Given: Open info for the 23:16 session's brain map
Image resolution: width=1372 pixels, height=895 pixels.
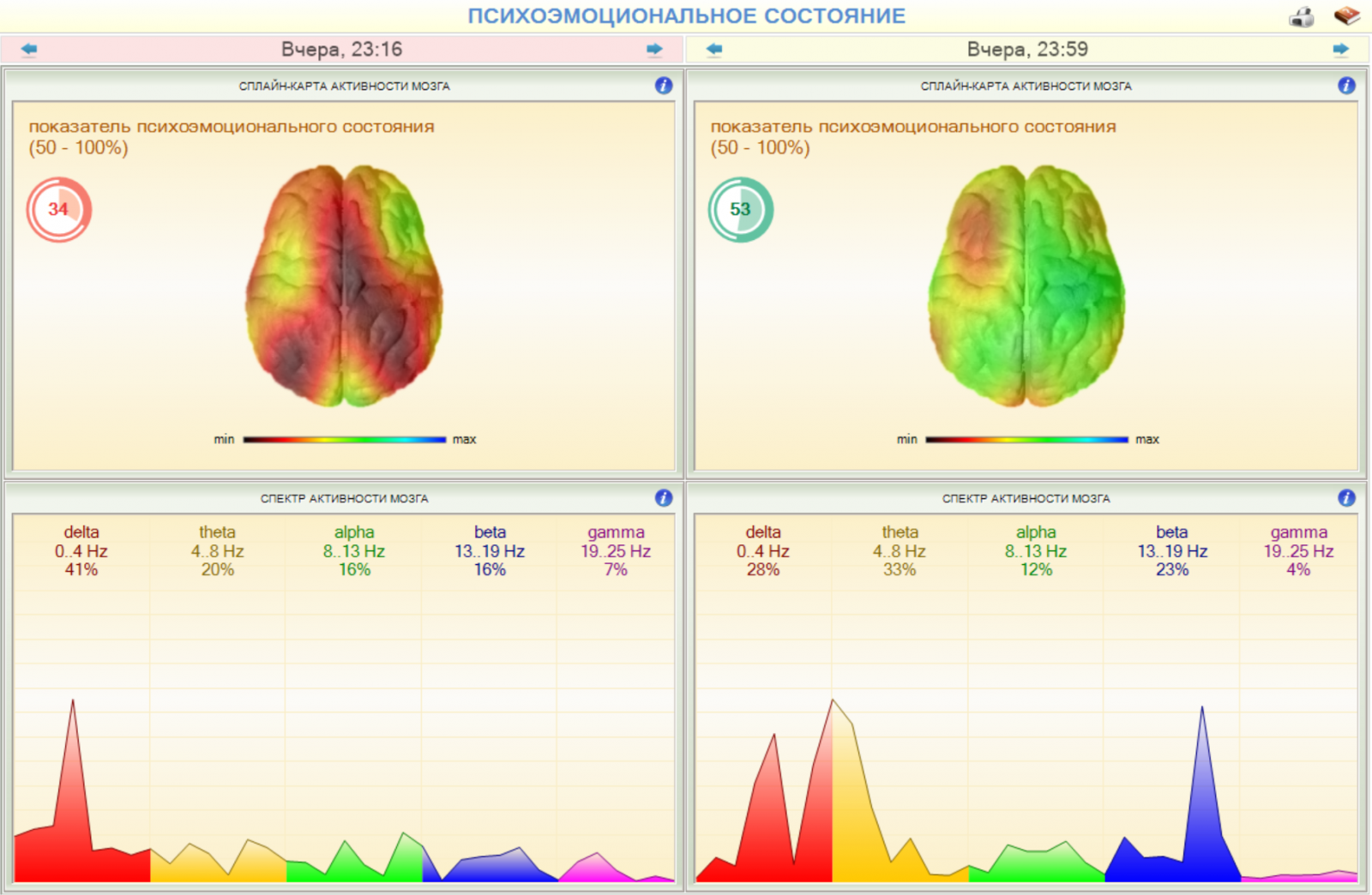Looking at the screenshot, I should (664, 86).
